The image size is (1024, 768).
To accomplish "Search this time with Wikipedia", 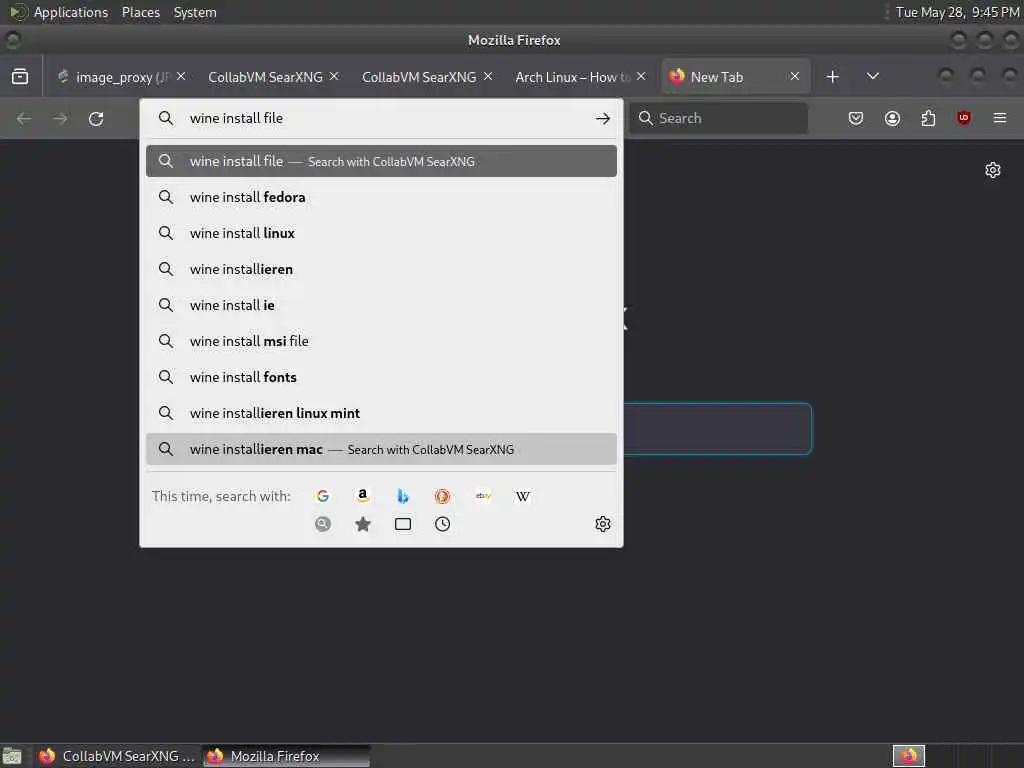I will [522, 496].
